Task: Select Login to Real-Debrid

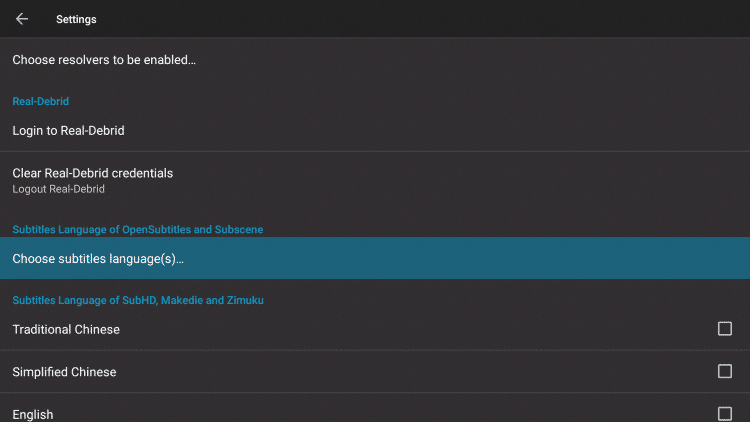Action: (x=375, y=131)
